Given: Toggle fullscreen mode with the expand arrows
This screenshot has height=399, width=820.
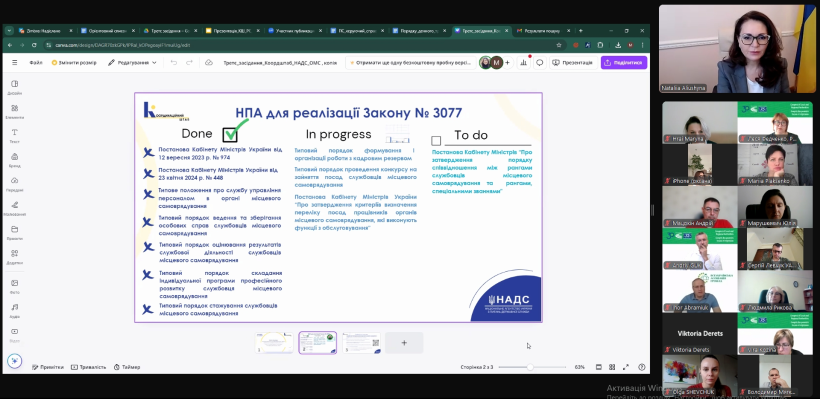Looking at the screenshot, I should coord(625,367).
